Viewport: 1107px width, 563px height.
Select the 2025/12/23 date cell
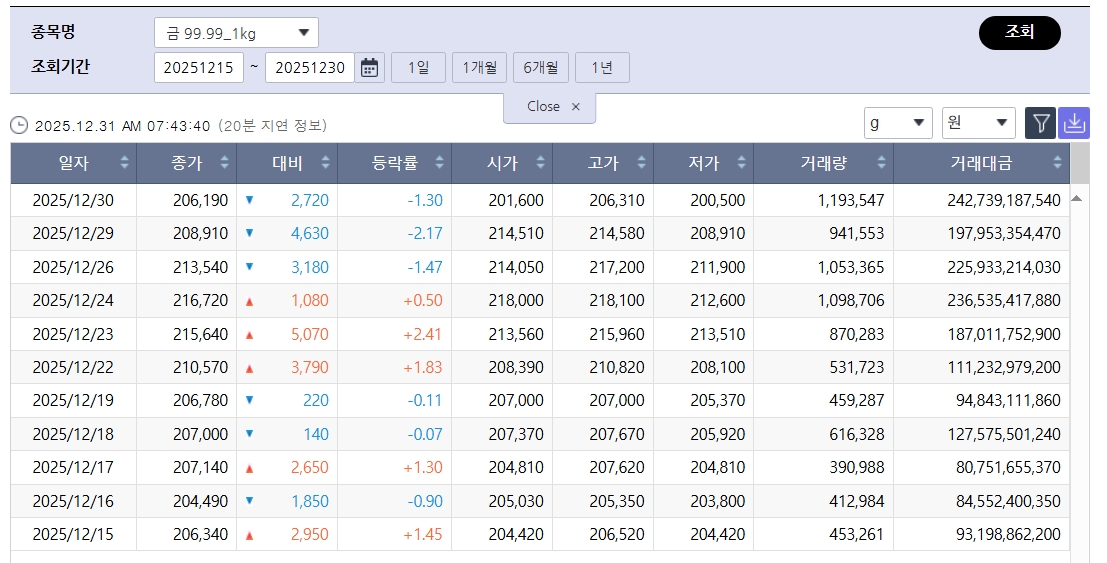pos(73,333)
